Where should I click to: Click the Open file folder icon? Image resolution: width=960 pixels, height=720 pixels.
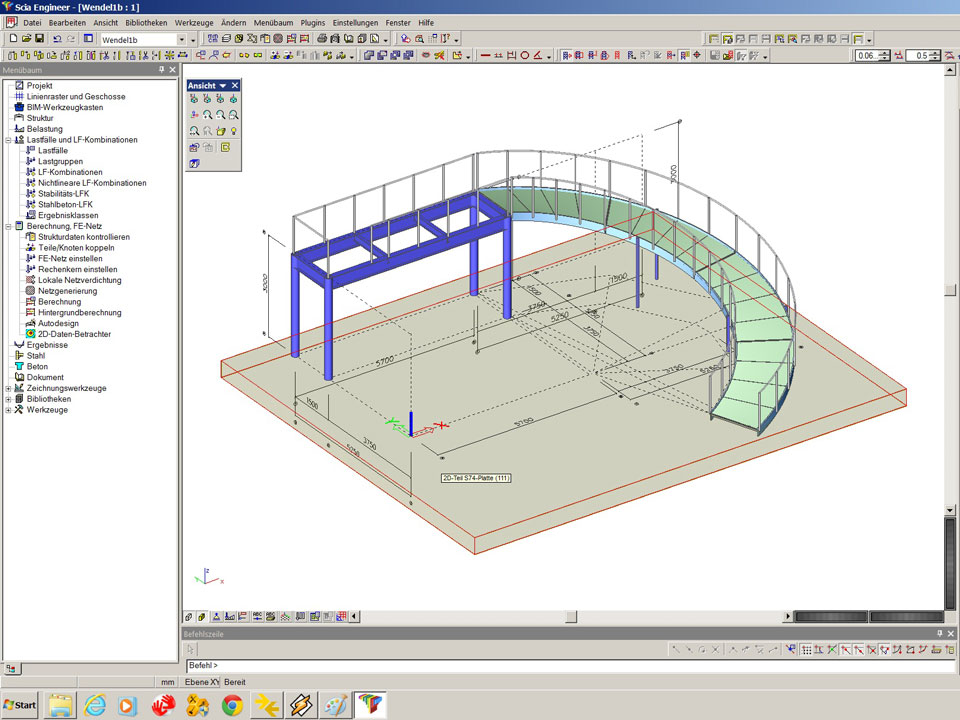point(26,39)
